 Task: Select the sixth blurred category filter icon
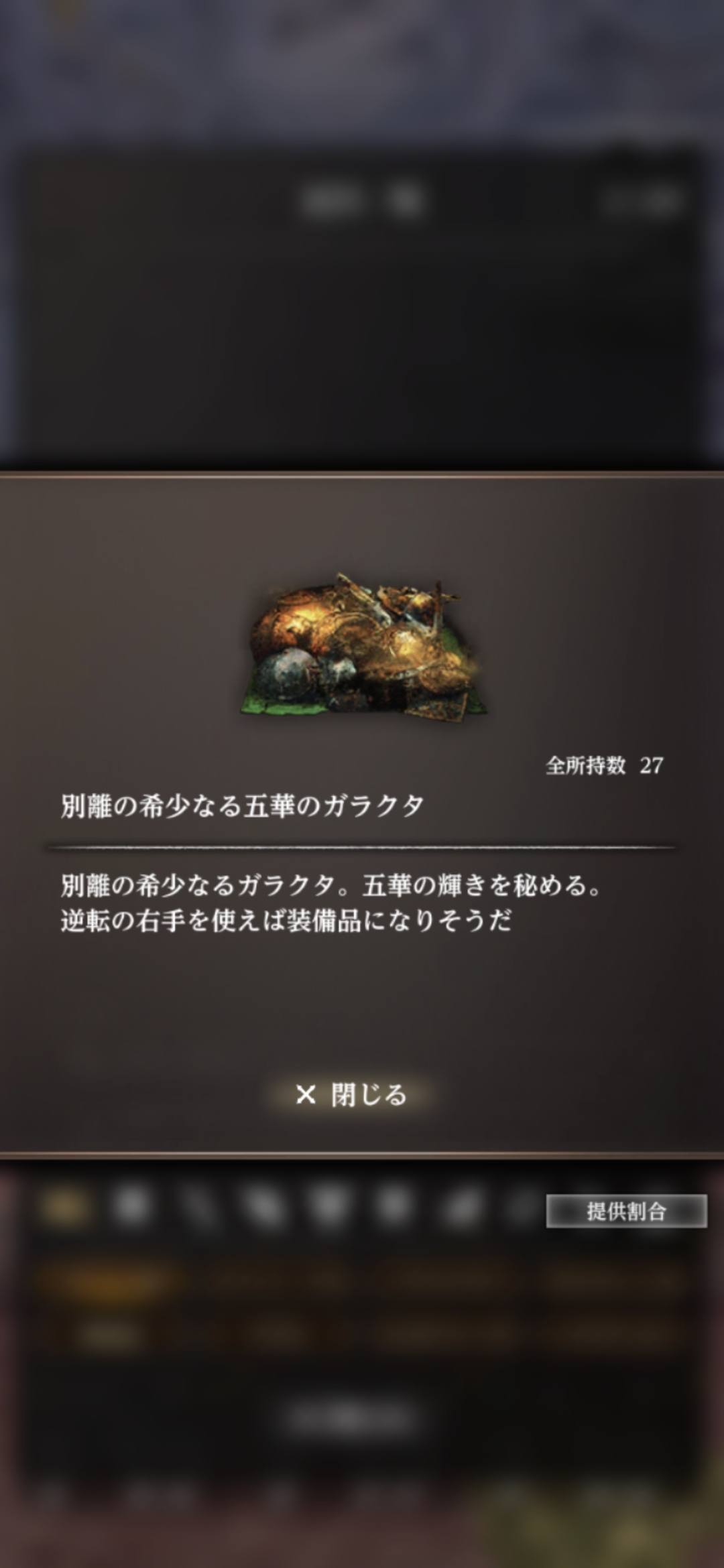click(x=394, y=1208)
